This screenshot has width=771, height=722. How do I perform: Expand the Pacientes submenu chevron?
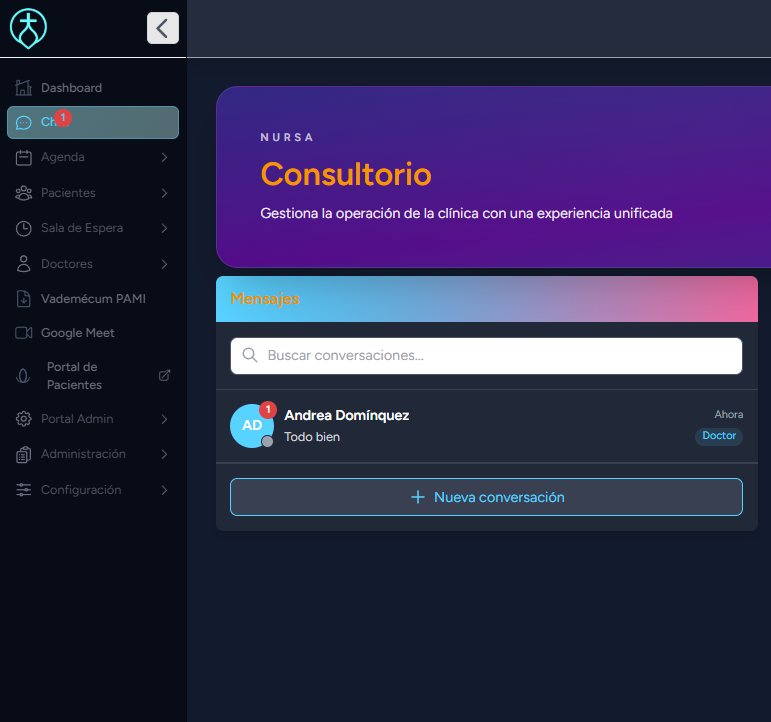(x=164, y=193)
